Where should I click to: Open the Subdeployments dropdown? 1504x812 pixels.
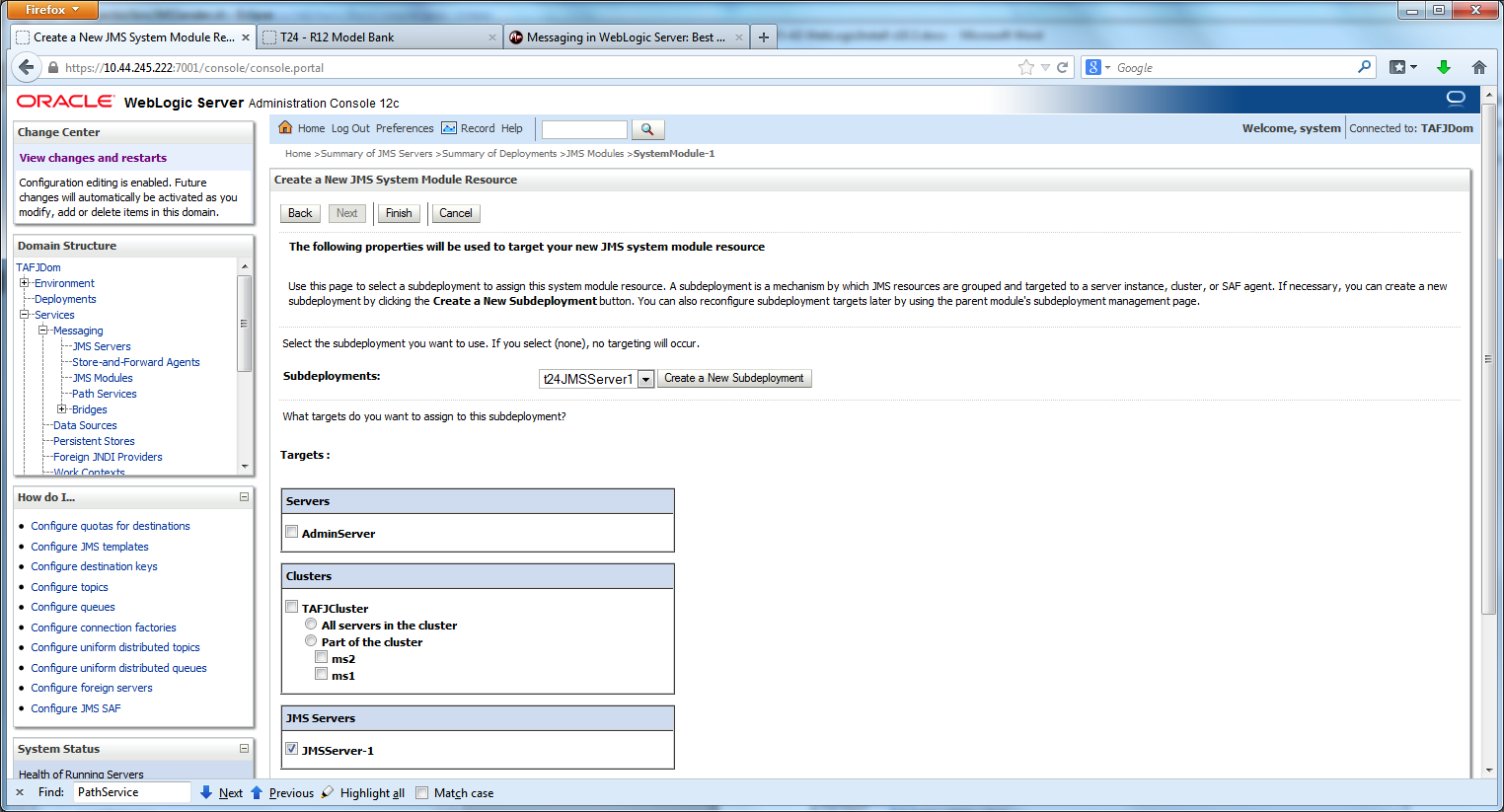coord(645,379)
